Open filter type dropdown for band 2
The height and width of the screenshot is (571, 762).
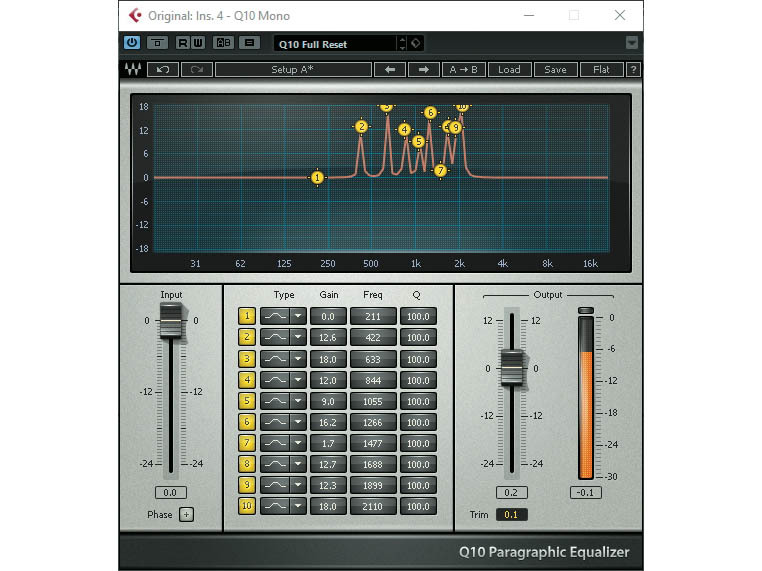point(298,337)
